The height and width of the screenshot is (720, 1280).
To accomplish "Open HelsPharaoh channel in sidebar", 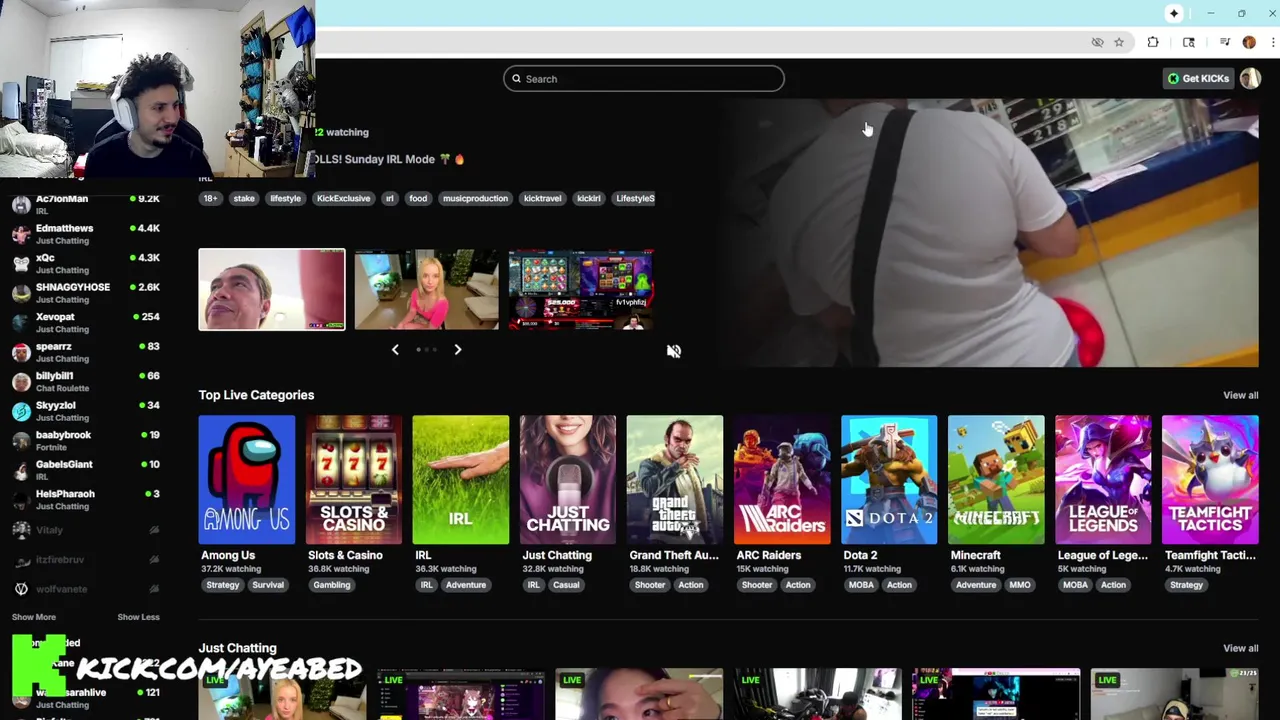I will (x=86, y=500).
